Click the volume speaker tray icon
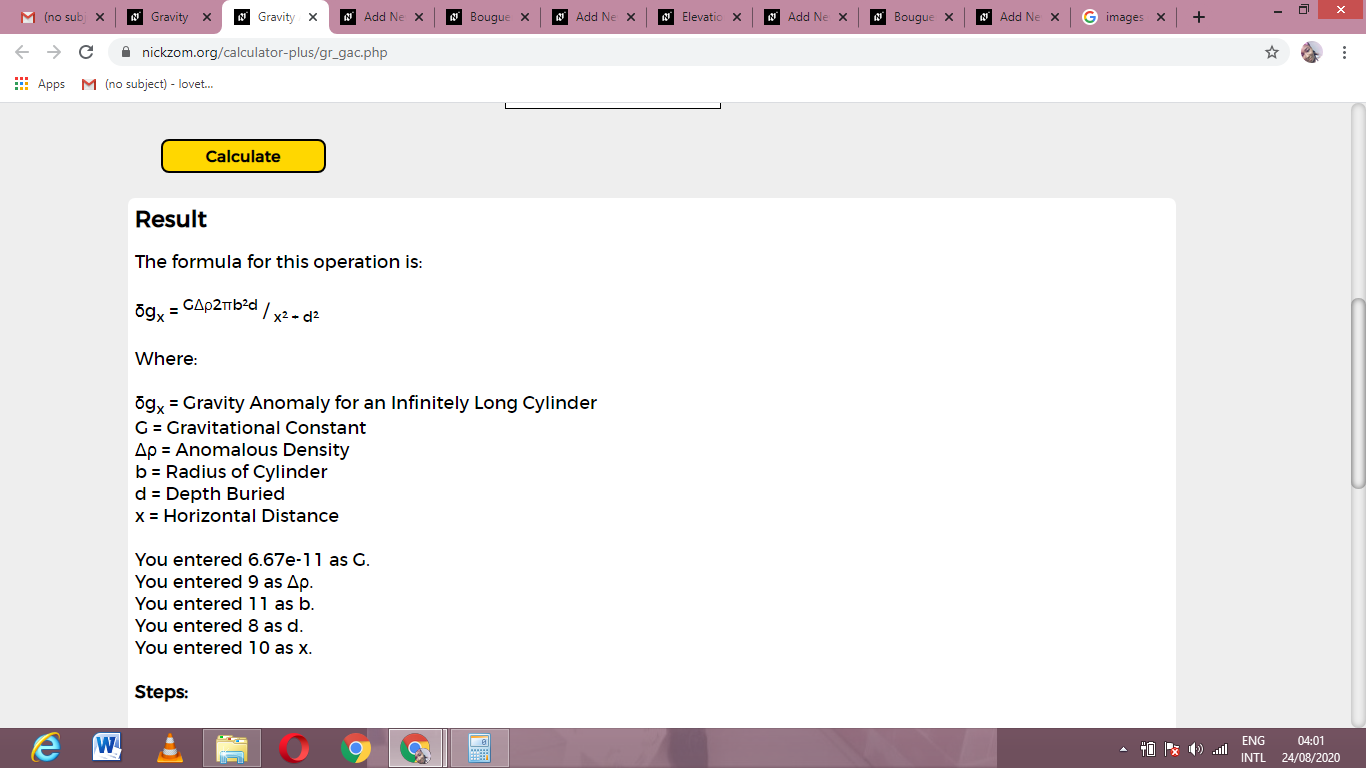 pyautogui.click(x=1195, y=749)
